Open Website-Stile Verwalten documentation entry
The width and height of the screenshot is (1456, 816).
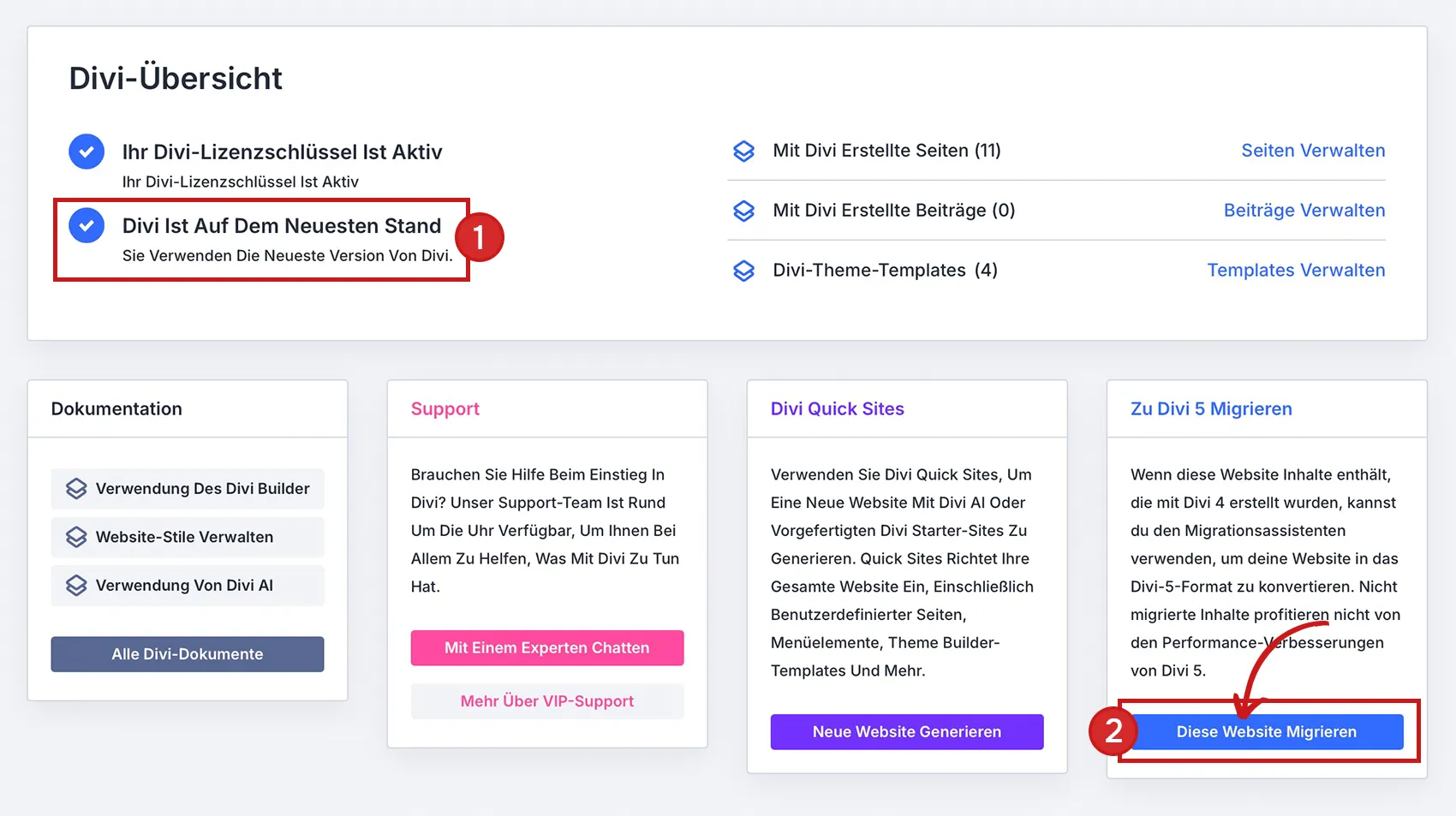pos(184,537)
